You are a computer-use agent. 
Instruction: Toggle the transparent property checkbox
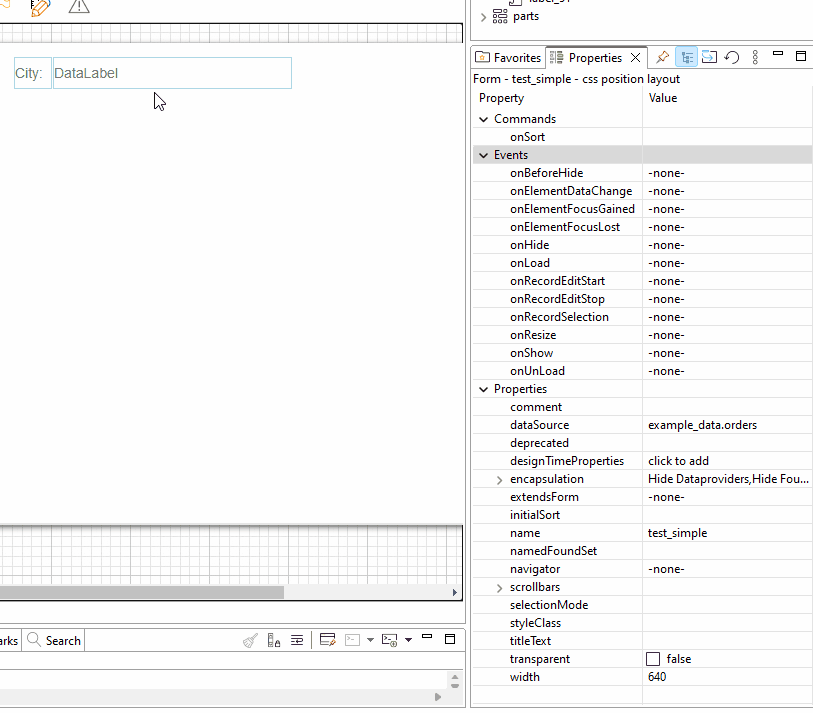653,659
